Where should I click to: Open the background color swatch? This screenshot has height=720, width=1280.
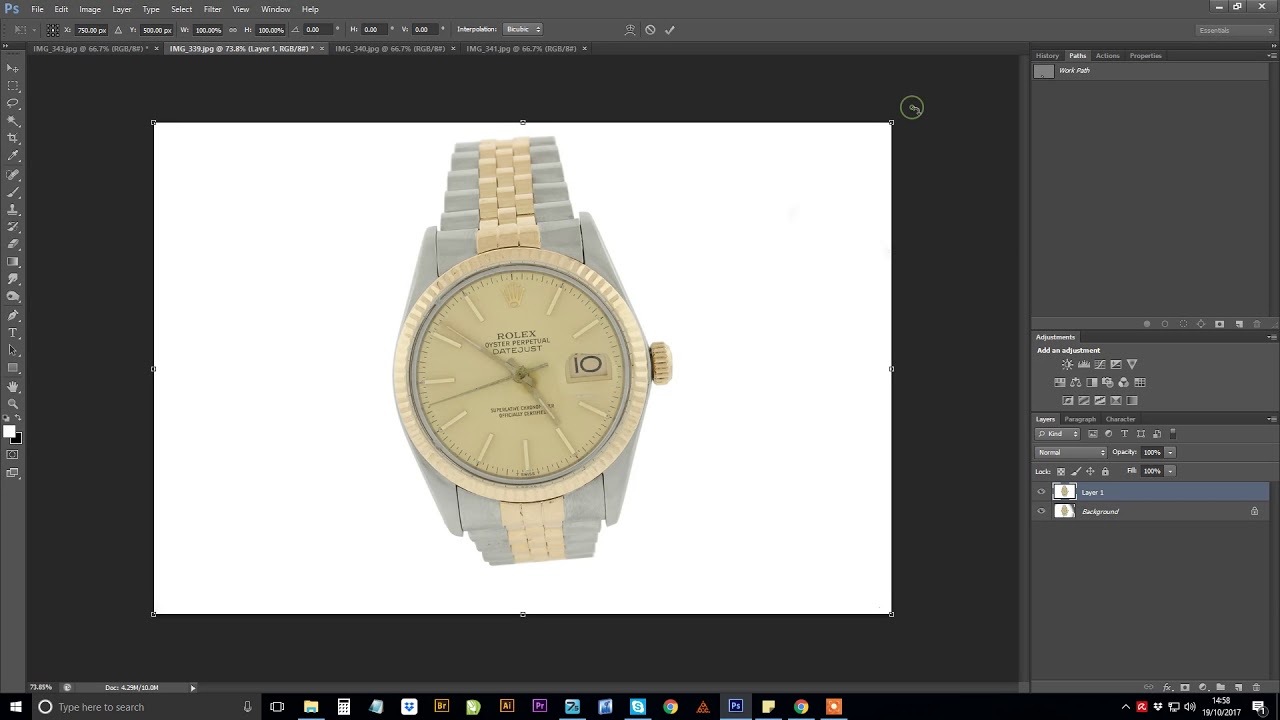pos(16,438)
